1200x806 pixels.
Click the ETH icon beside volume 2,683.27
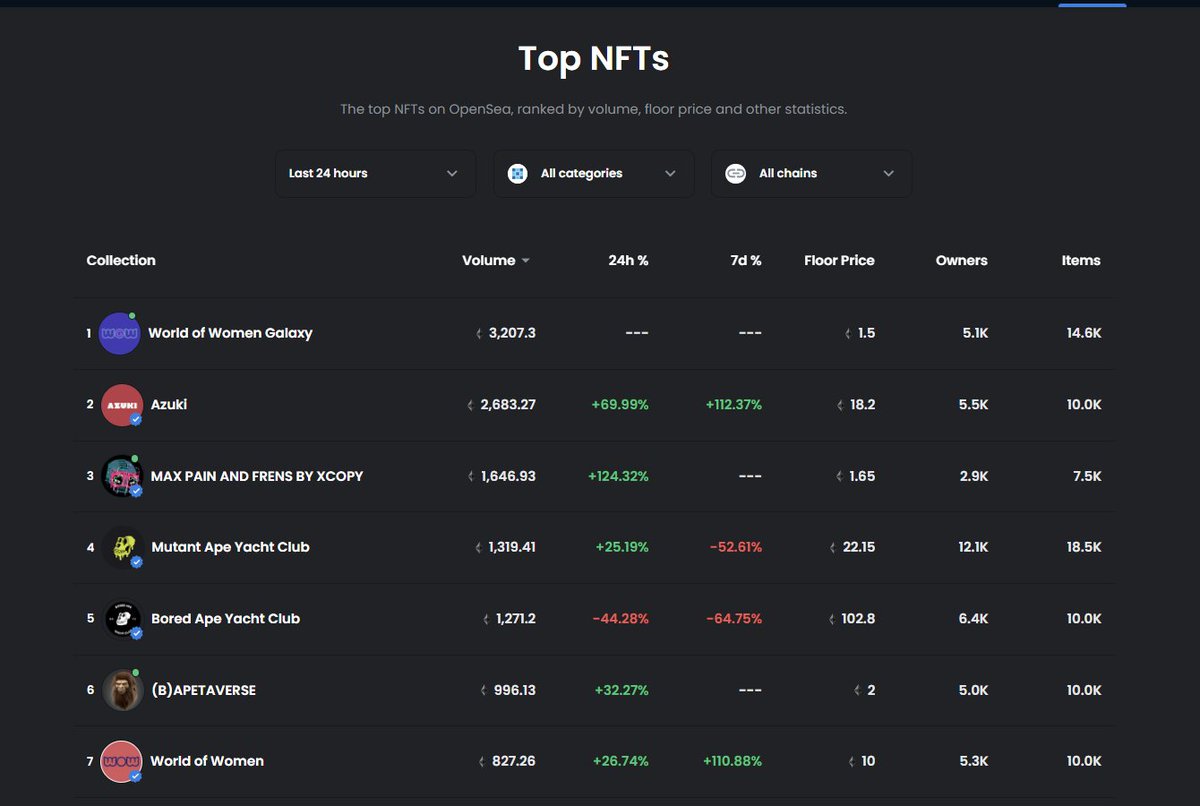(x=470, y=405)
